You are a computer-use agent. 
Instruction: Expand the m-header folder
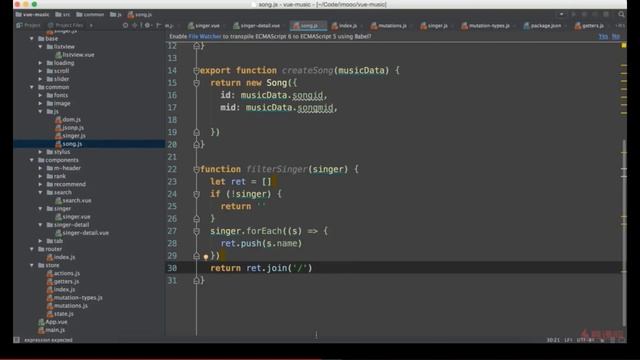click(x=40, y=168)
